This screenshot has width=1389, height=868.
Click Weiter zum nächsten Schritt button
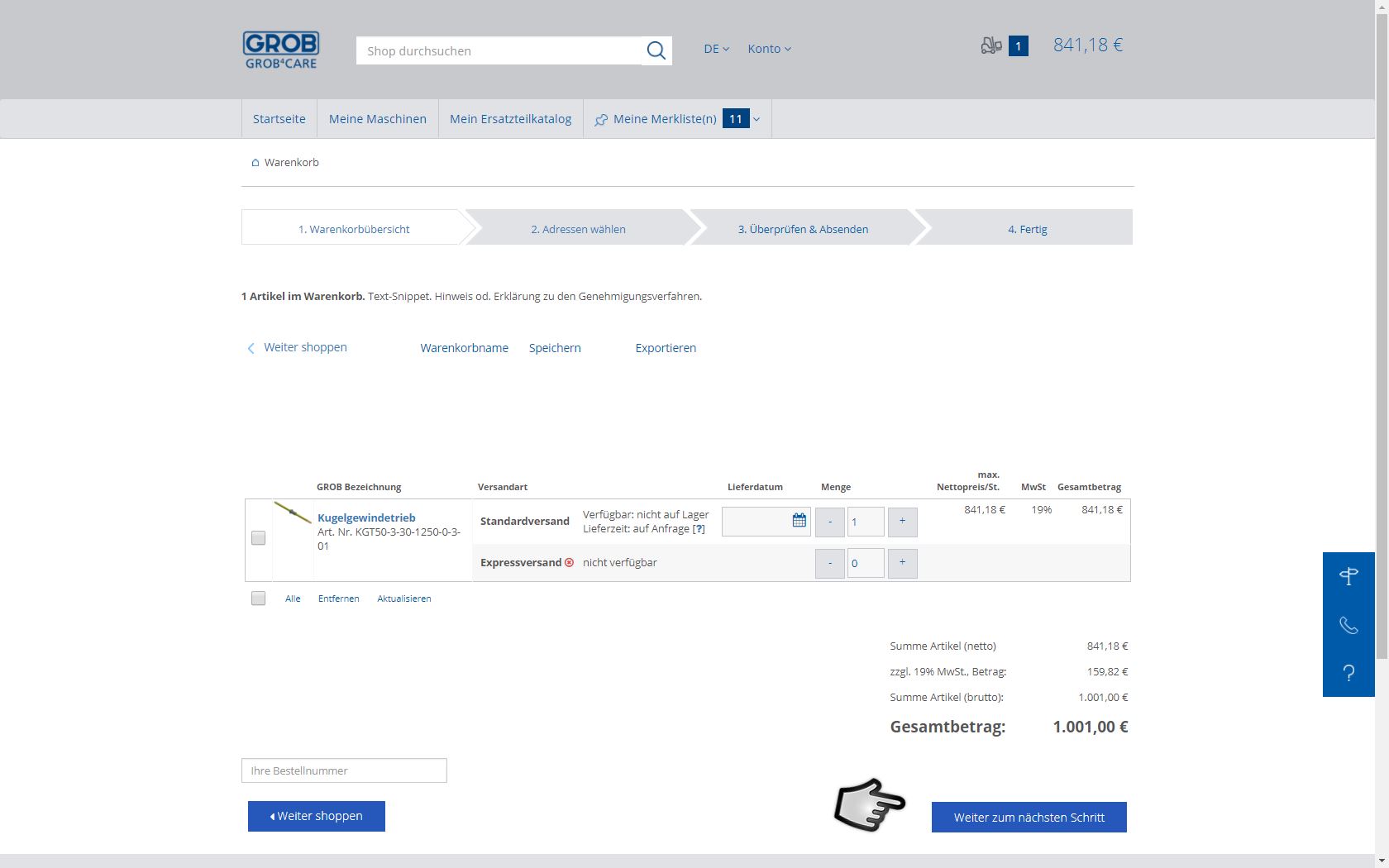click(1029, 817)
